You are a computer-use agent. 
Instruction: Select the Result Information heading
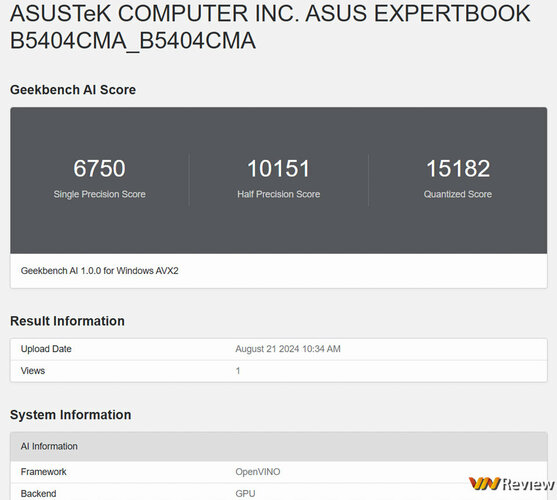click(x=67, y=321)
